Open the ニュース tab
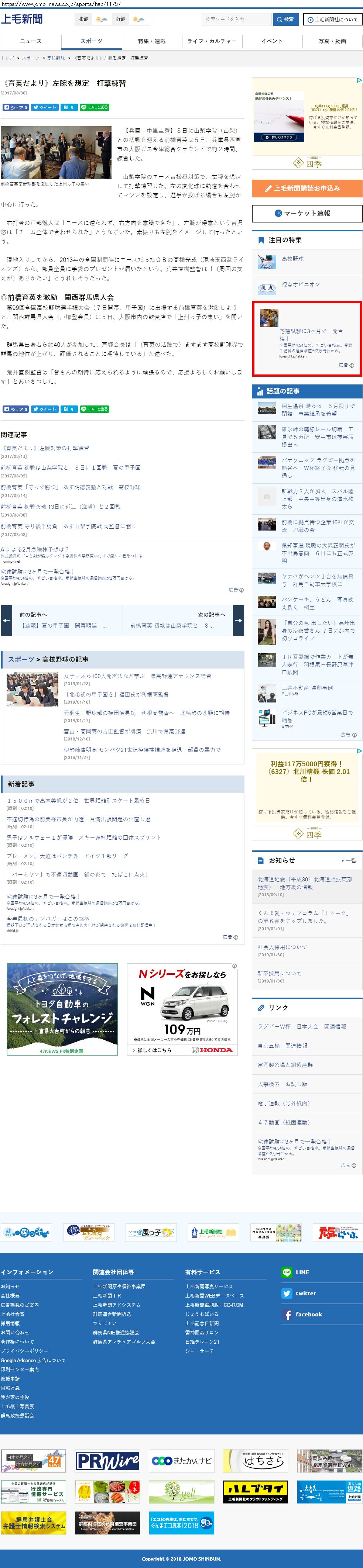 point(30,41)
